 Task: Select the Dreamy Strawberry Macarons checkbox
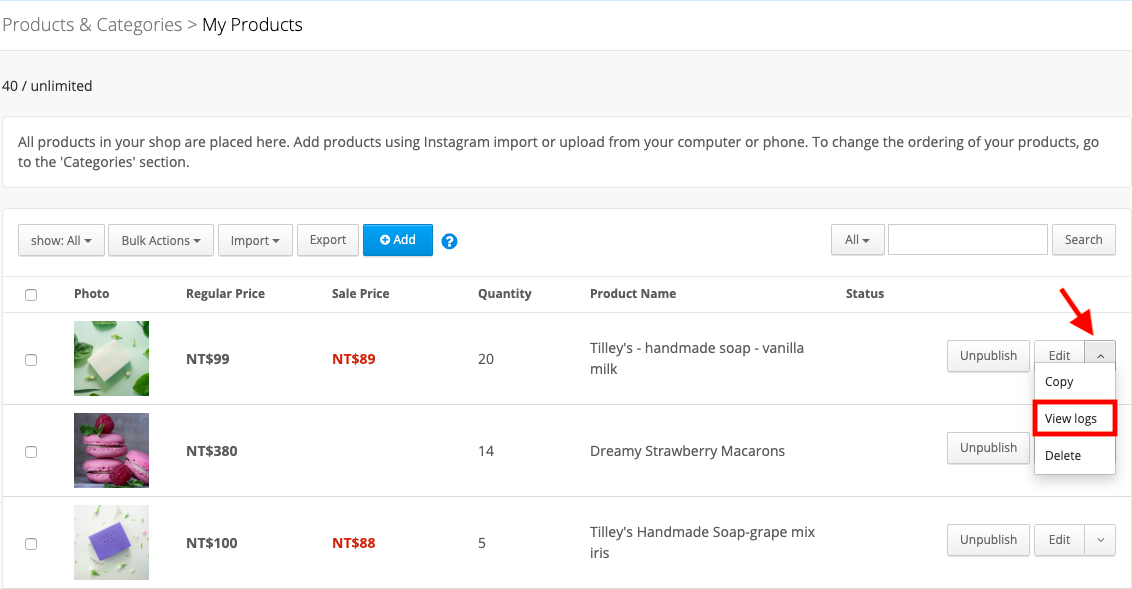pyautogui.click(x=31, y=452)
